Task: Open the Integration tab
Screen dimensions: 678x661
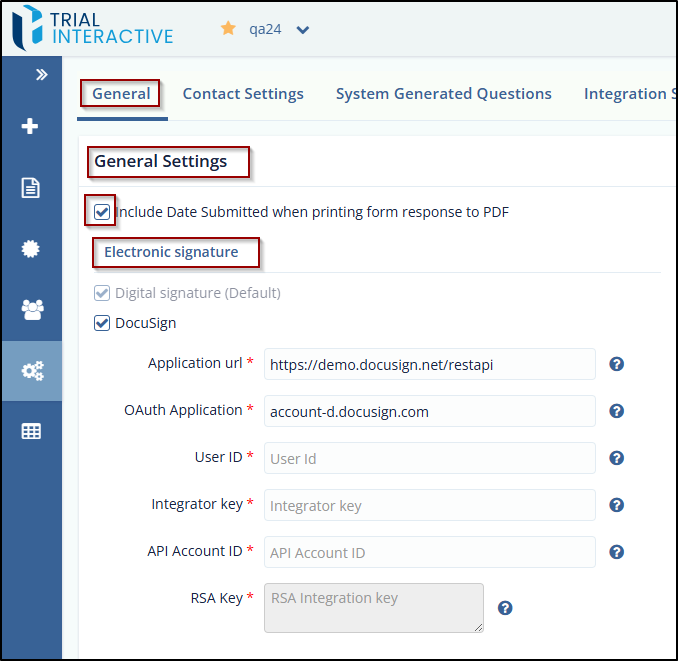Action: [630, 94]
